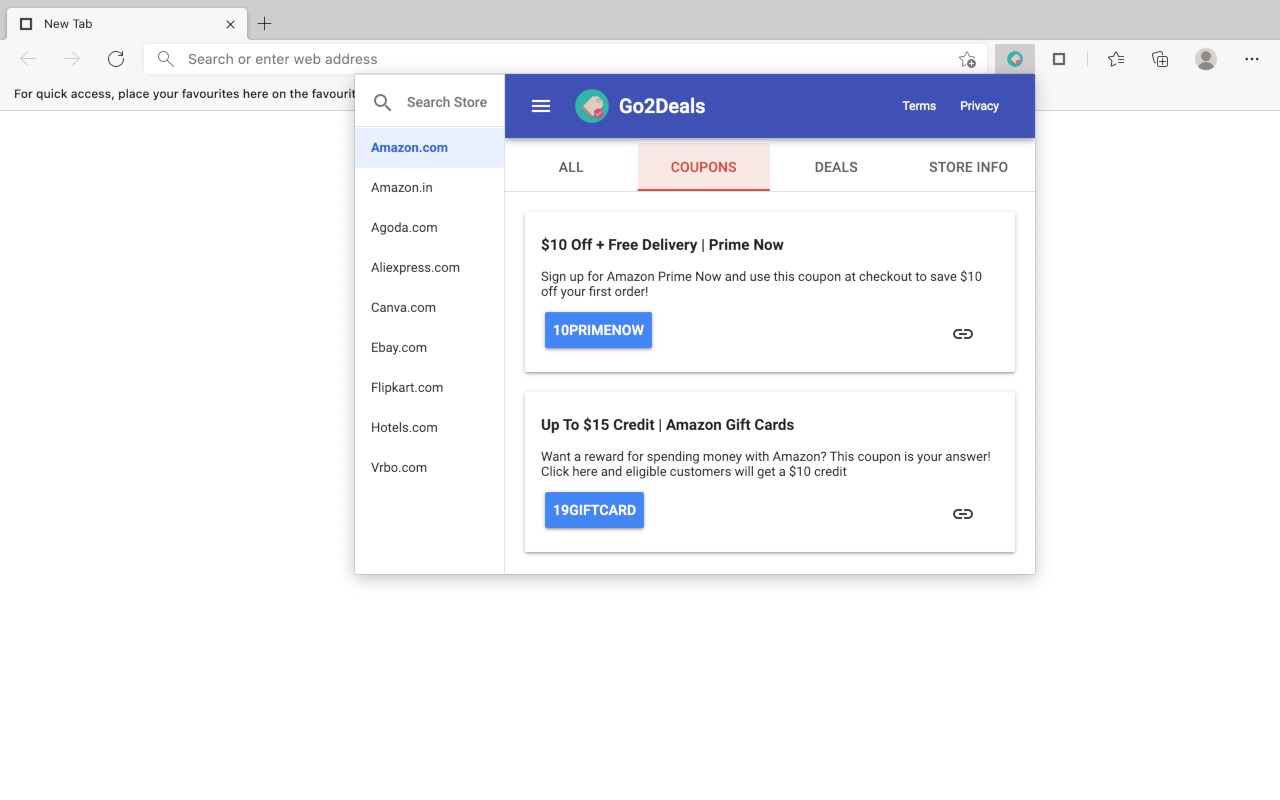Viewport: 1280px width, 800px height.
Task: Go back to the previous page
Action: (x=28, y=59)
